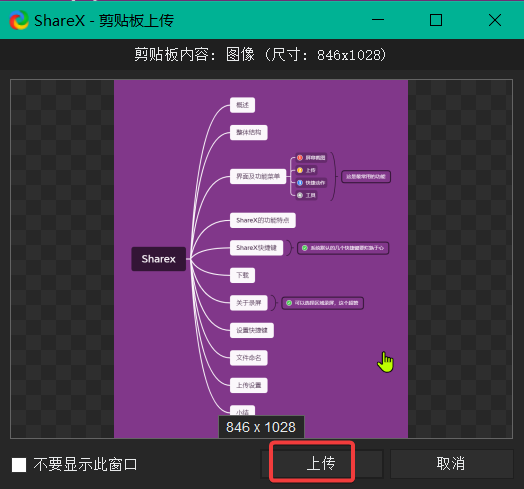Minimize the ShareX clipboard upload window
The image size is (524, 489).
378,20
